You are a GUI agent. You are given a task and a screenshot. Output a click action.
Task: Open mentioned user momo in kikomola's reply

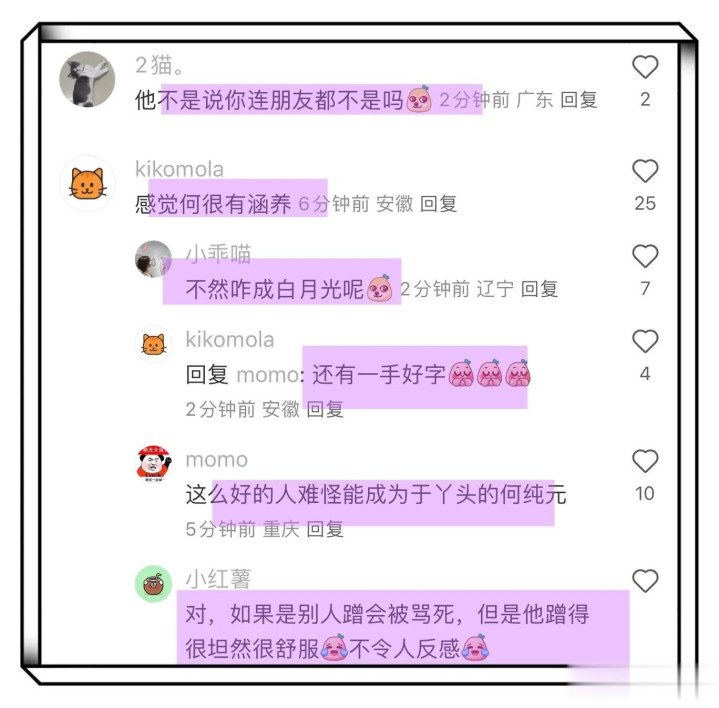coord(268,375)
